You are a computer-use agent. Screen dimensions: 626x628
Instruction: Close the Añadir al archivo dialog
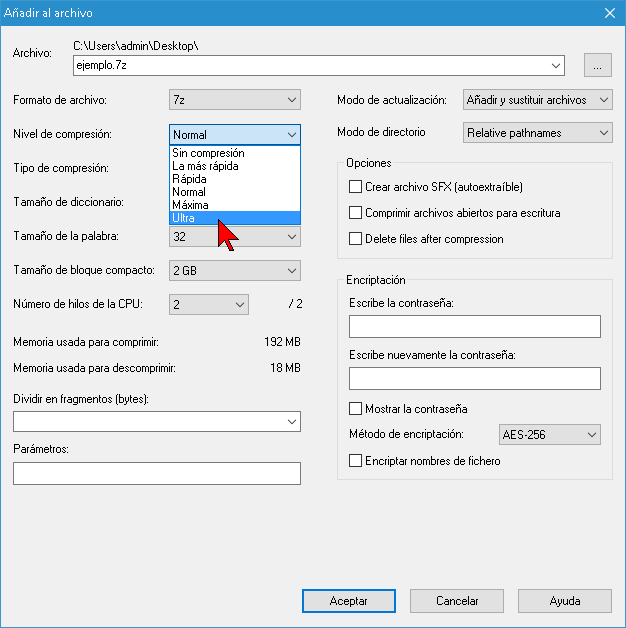[x=610, y=13]
